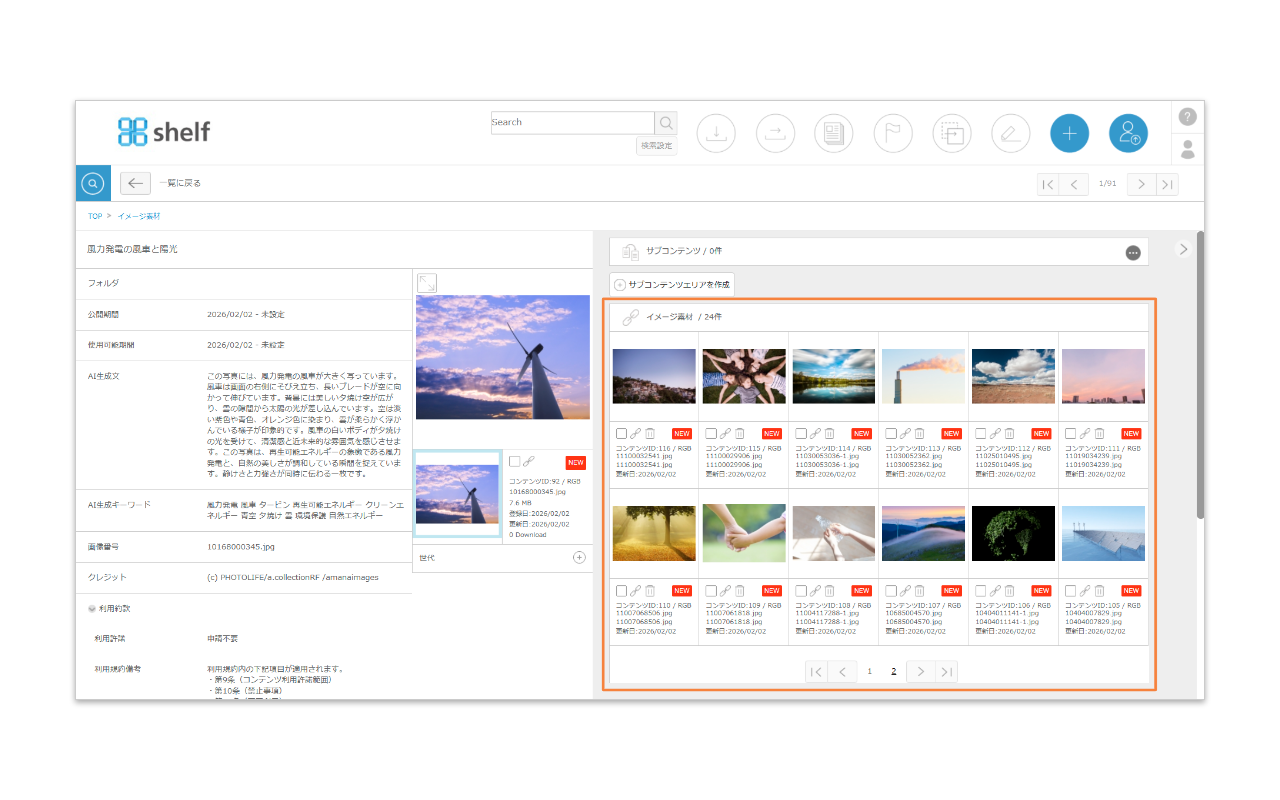Click the サブコンテンツエリアを作成 button
Viewport: 1280px width, 800px height.
[x=672, y=285]
